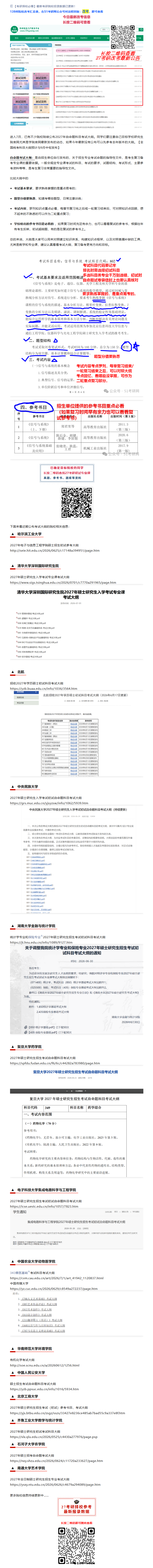The image size is (153, 1568).
Task: Click the heading 湖南大学金融与统计学院
Action: (36, 926)
